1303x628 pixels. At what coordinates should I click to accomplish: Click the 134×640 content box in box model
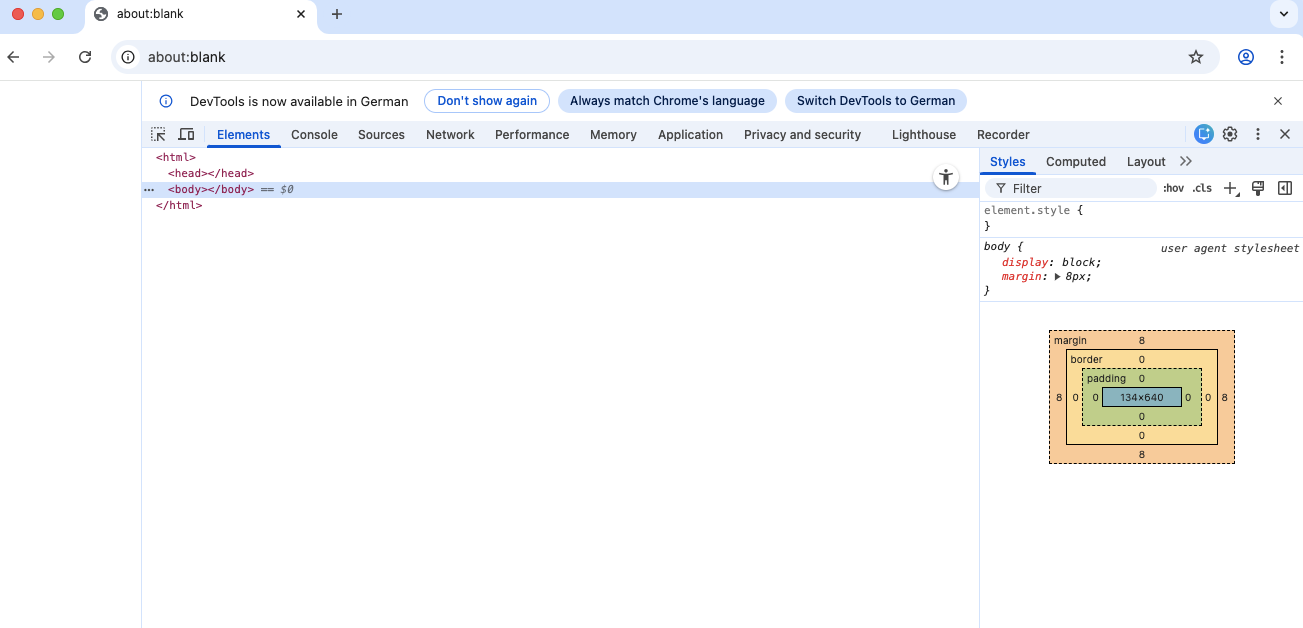click(x=1142, y=397)
